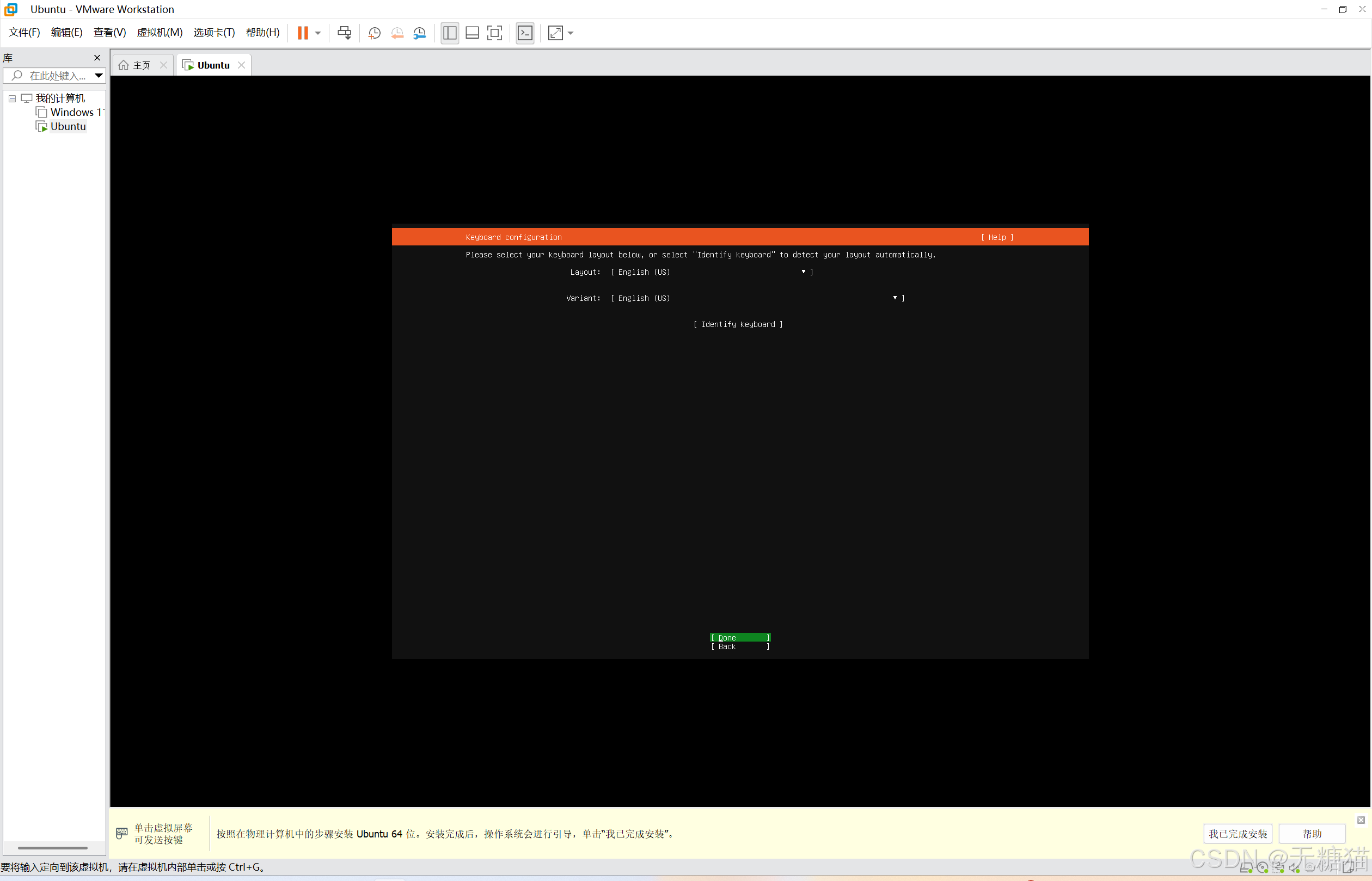Click the green Done button
Image resolution: width=1372 pixels, height=881 pixels.
coord(739,637)
